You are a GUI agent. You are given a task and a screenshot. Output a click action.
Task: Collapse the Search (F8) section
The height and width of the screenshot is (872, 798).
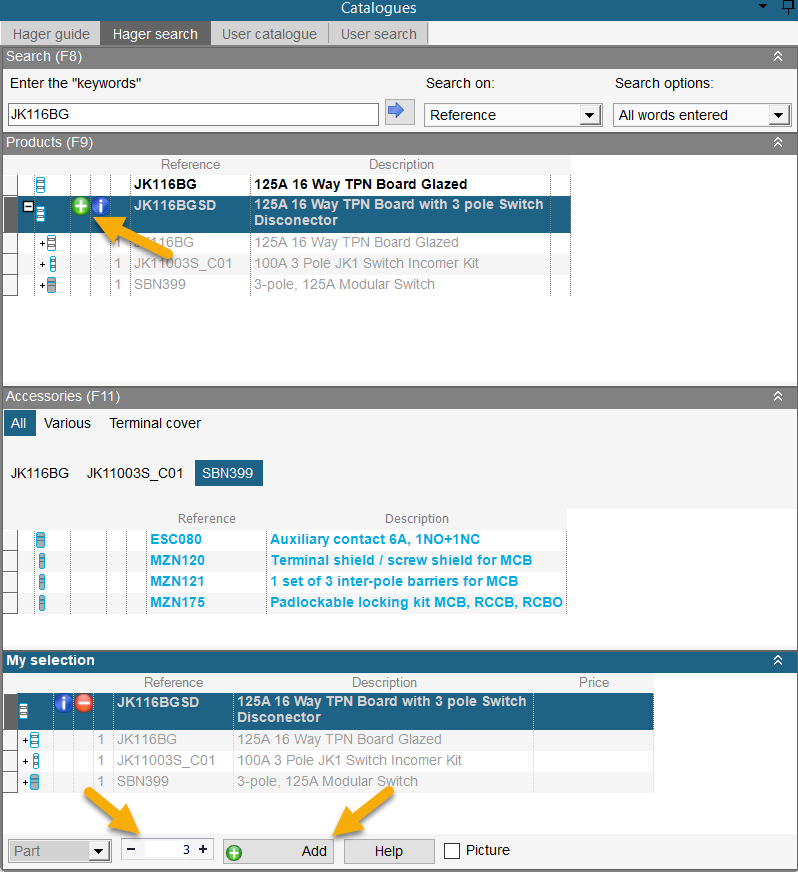point(778,56)
